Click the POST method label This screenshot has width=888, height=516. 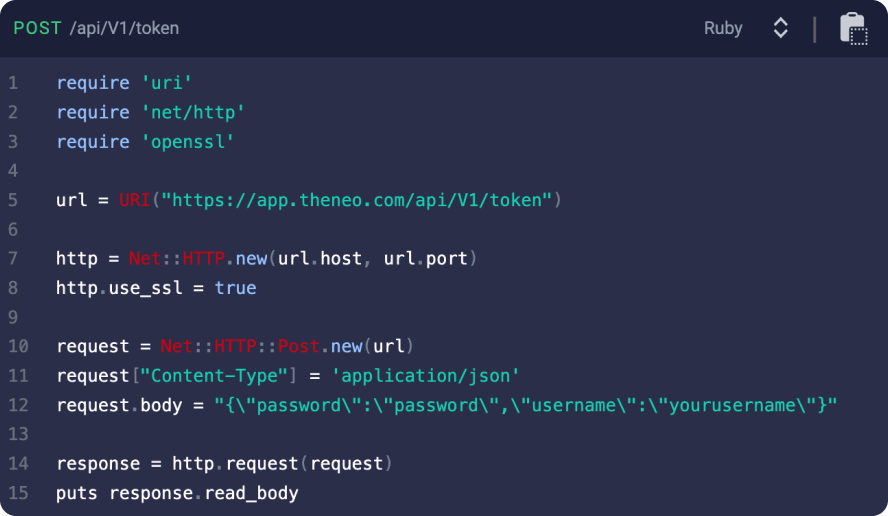[37, 28]
